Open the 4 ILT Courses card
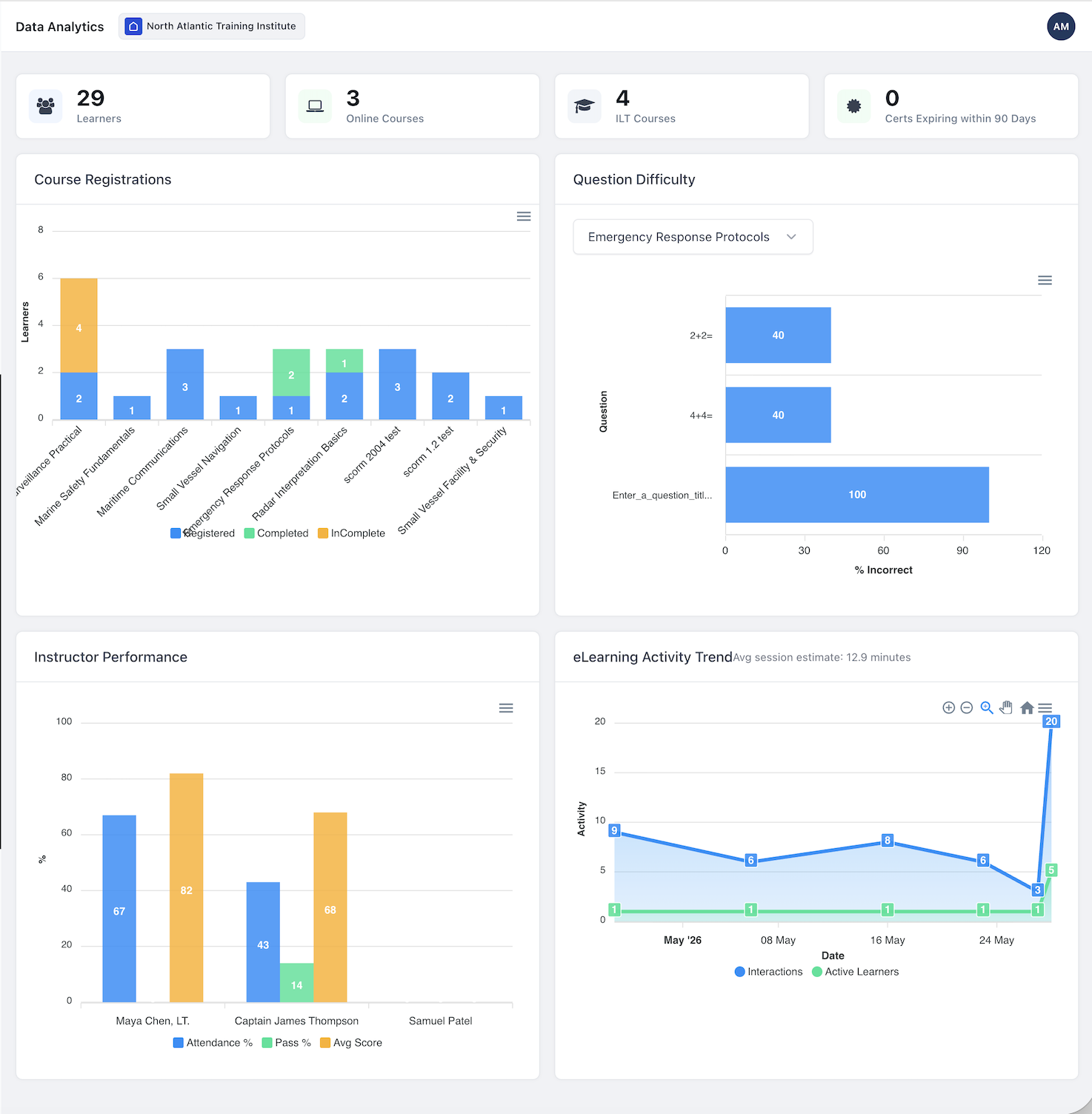 click(x=682, y=106)
